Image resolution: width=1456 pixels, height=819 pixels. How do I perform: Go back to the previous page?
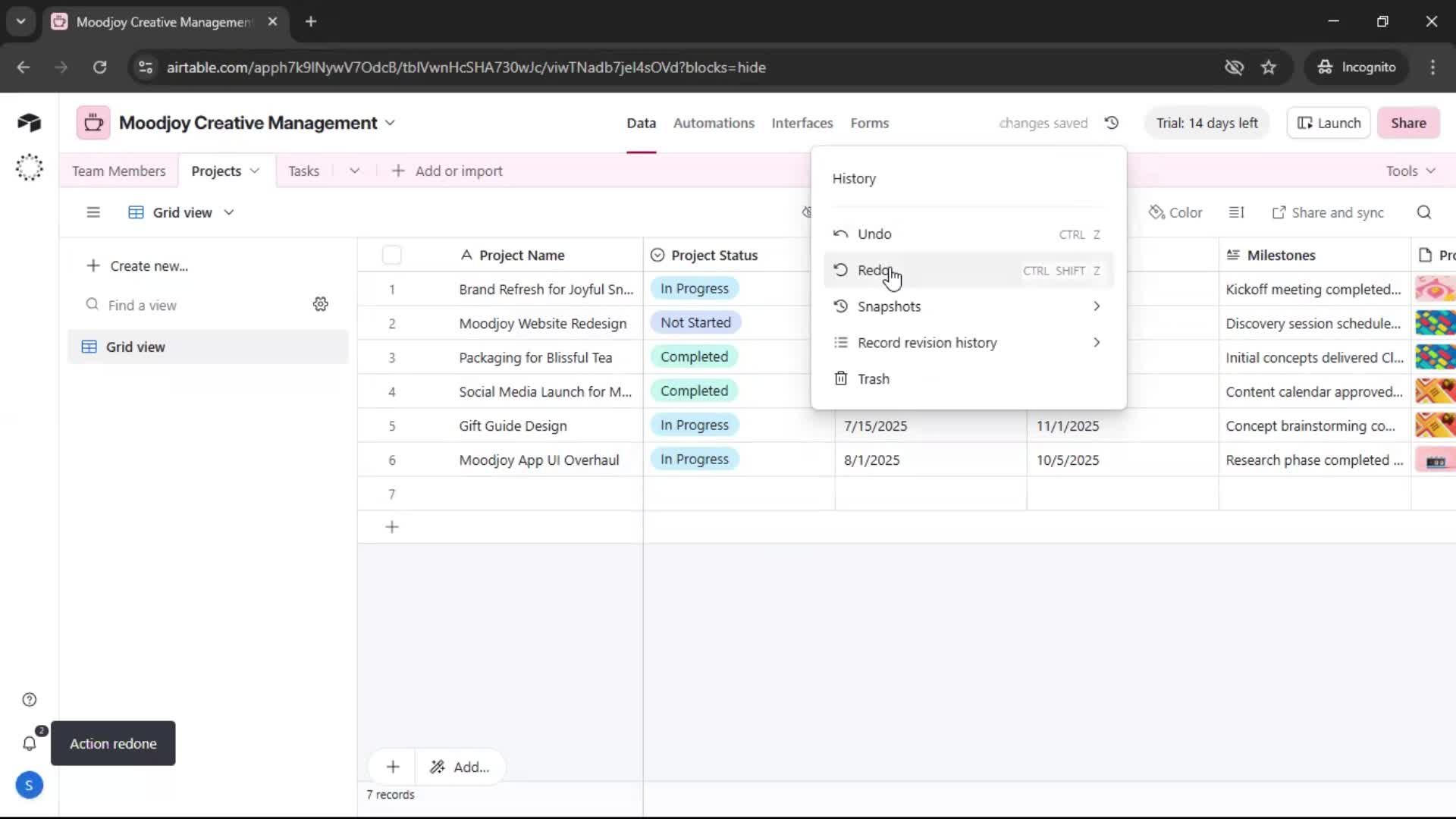[x=24, y=67]
